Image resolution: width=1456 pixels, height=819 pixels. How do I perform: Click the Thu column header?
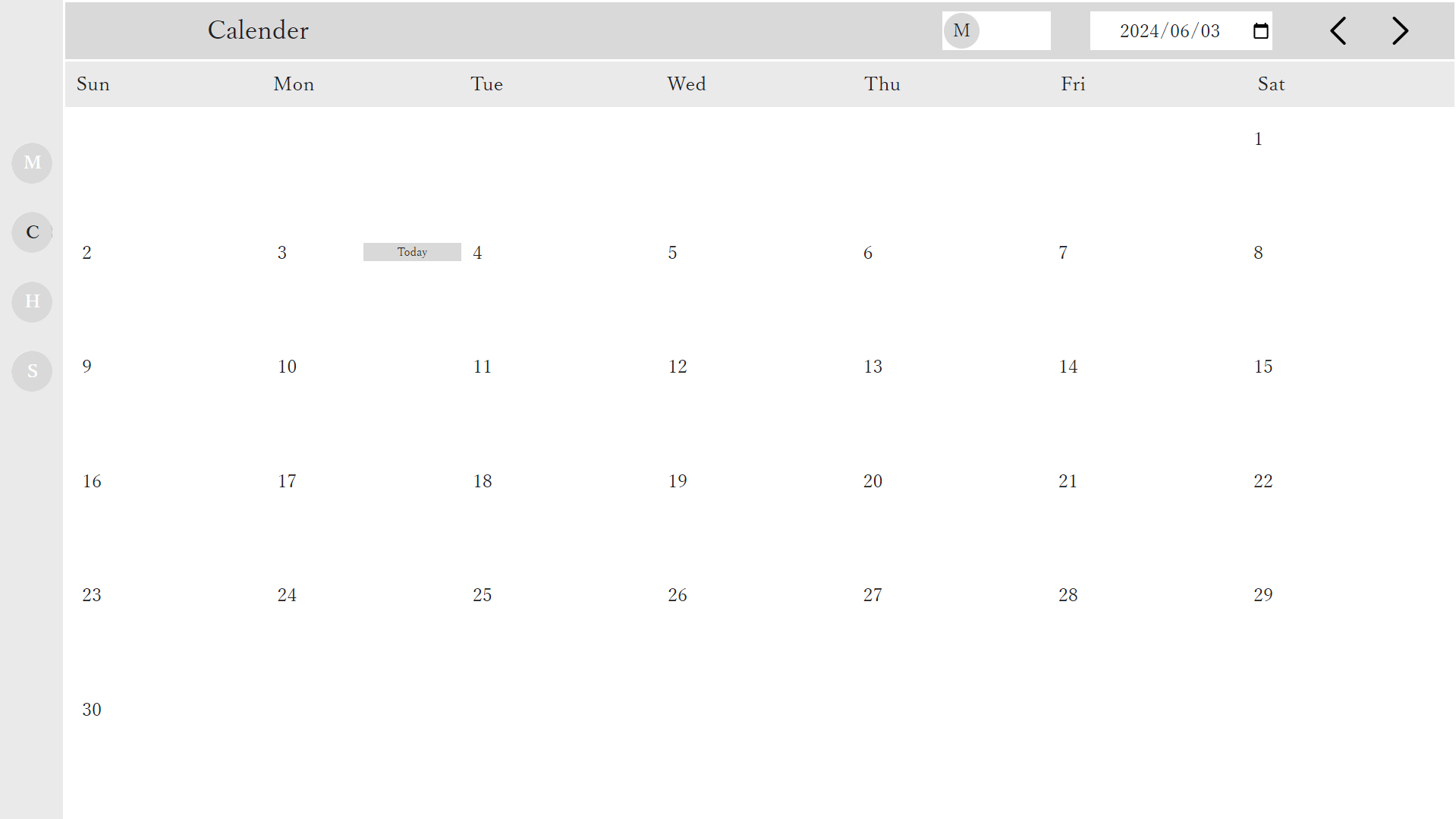click(882, 84)
